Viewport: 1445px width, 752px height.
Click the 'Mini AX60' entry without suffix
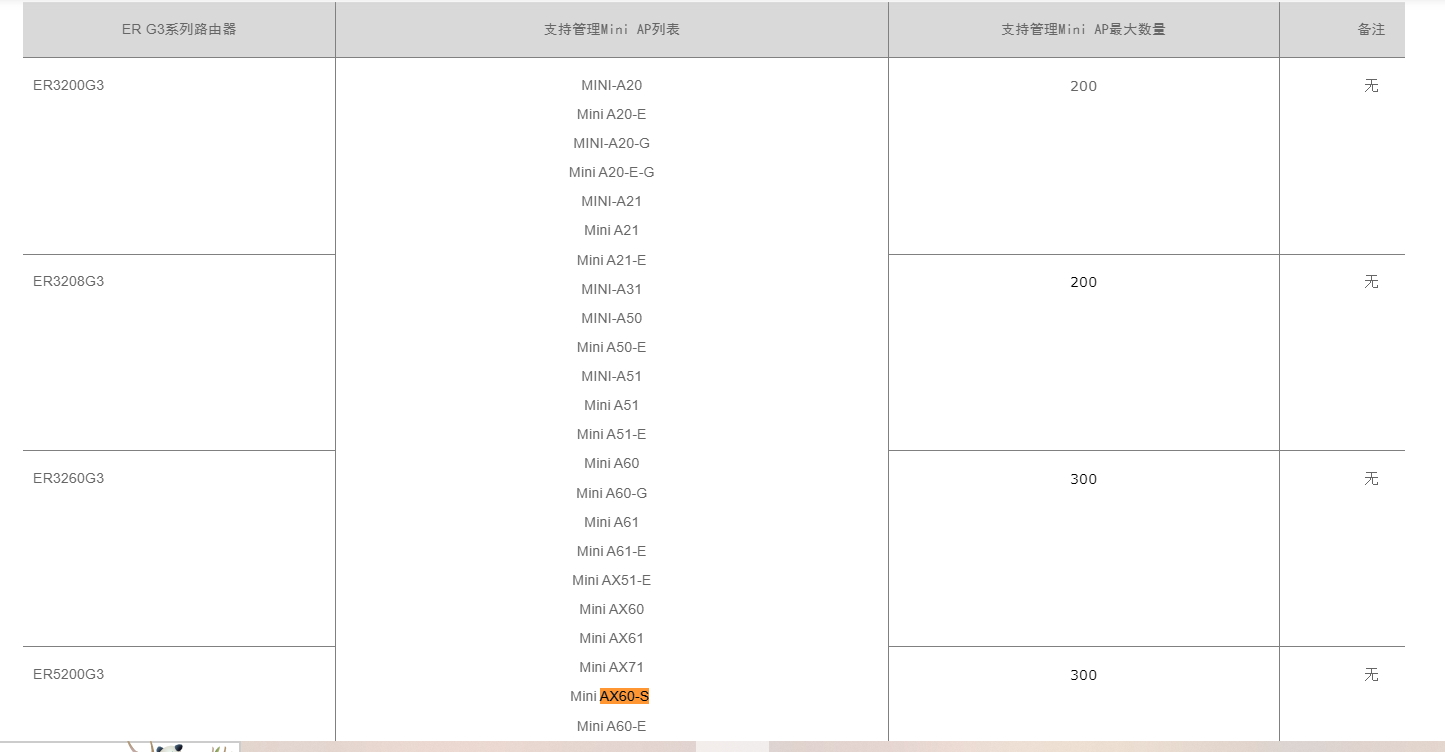[x=612, y=609]
